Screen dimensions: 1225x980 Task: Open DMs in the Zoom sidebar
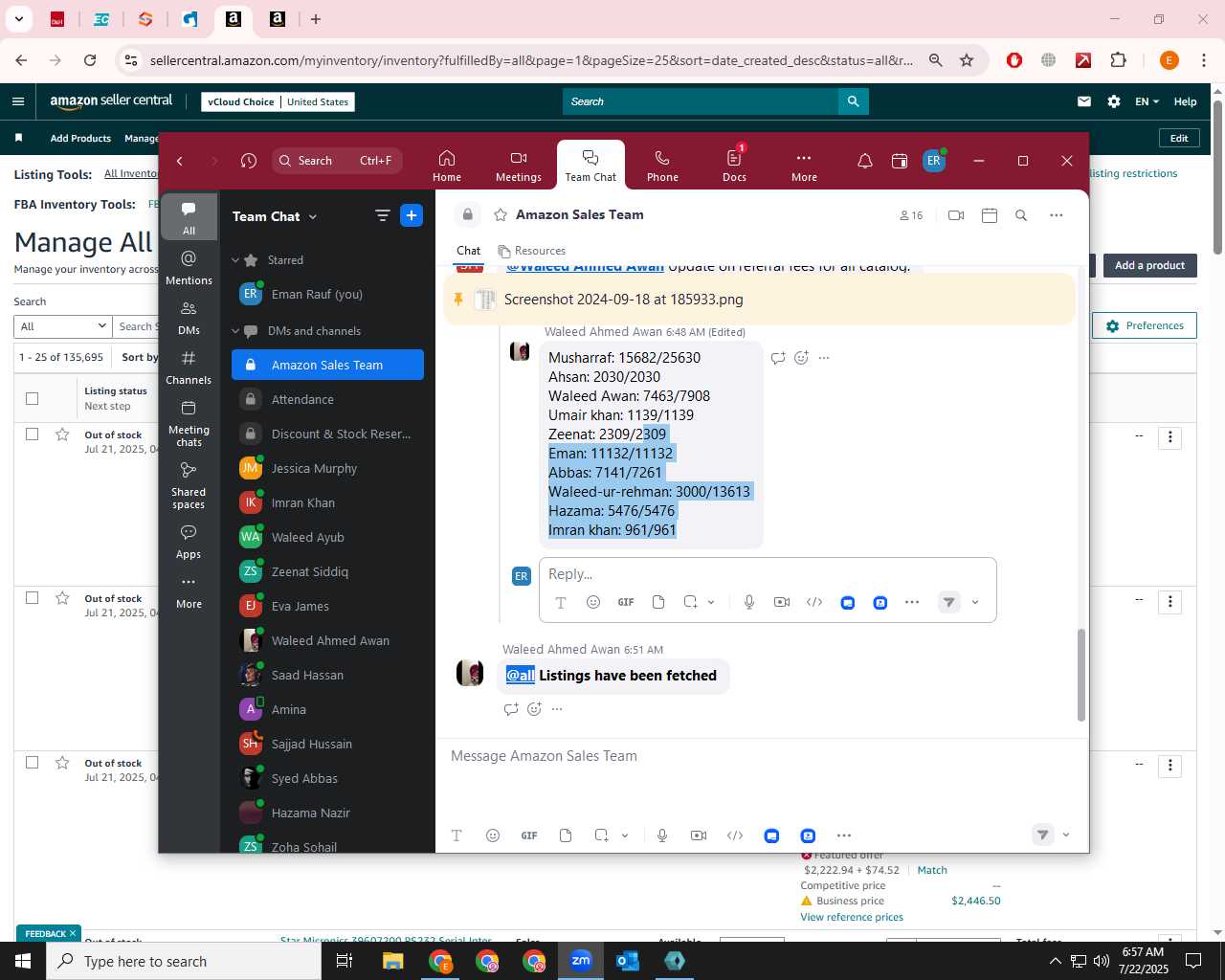[x=189, y=318]
